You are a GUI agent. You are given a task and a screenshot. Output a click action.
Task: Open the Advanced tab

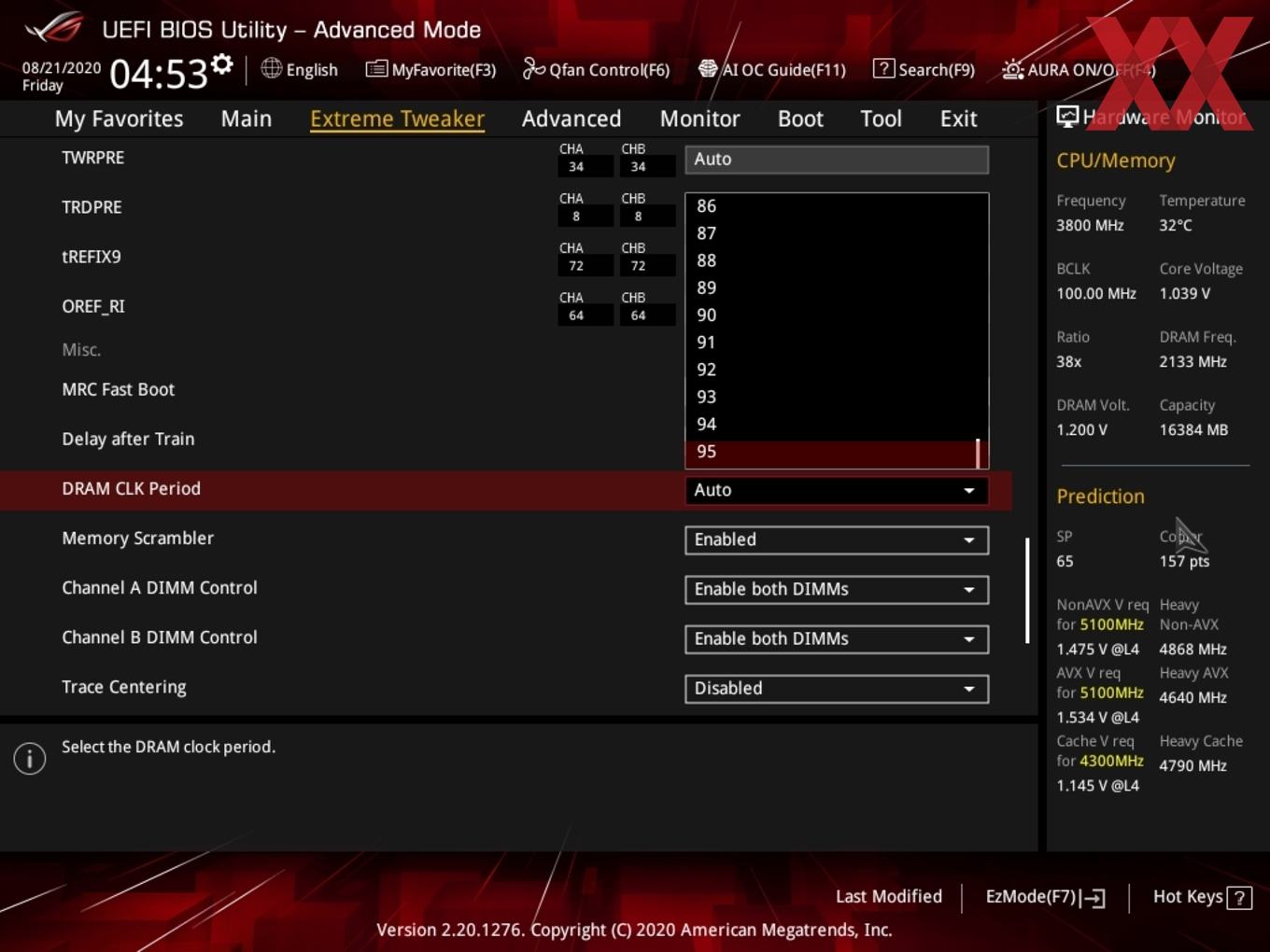tap(571, 119)
